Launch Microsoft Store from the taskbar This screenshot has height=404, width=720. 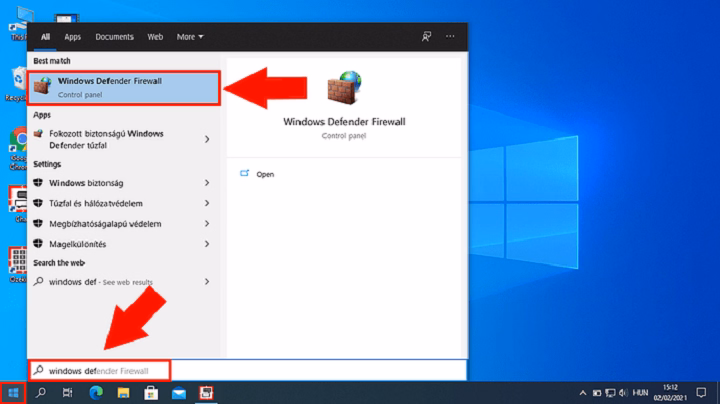click(150, 393)
